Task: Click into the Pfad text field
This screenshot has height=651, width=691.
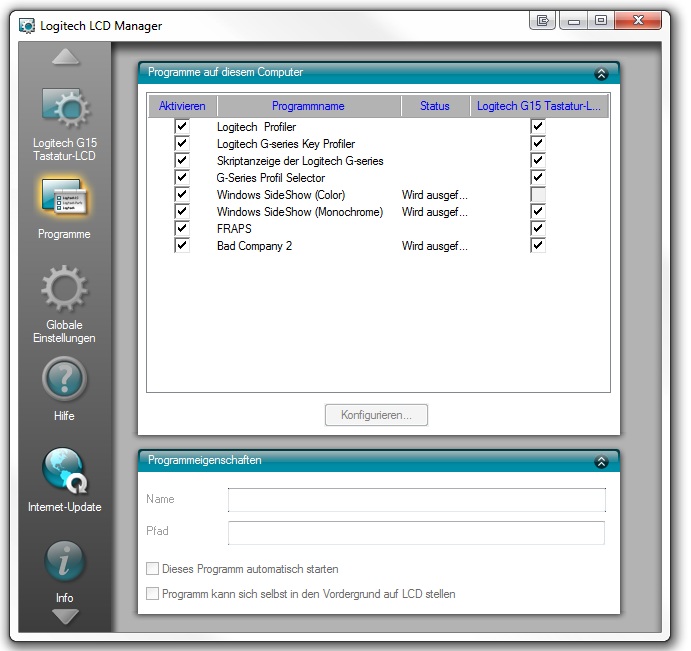Action: tap(416, 532)
